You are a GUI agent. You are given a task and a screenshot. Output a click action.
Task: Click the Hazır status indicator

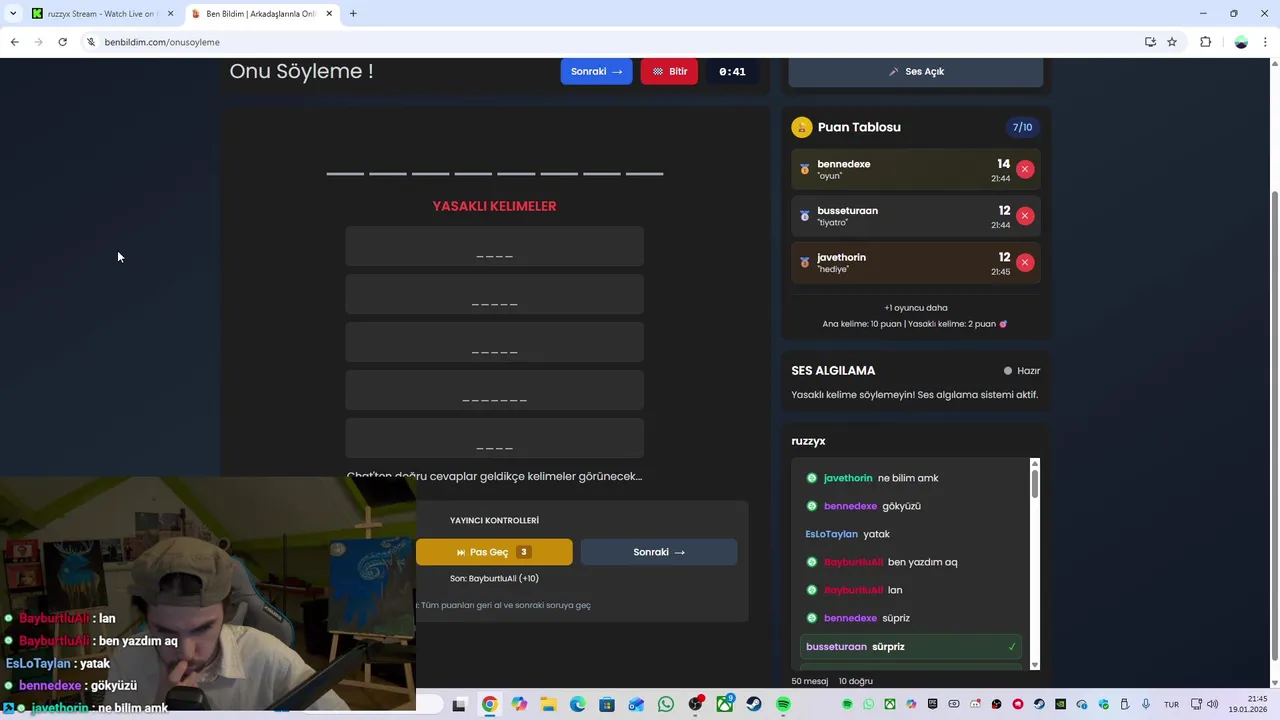click(1022, 371)
